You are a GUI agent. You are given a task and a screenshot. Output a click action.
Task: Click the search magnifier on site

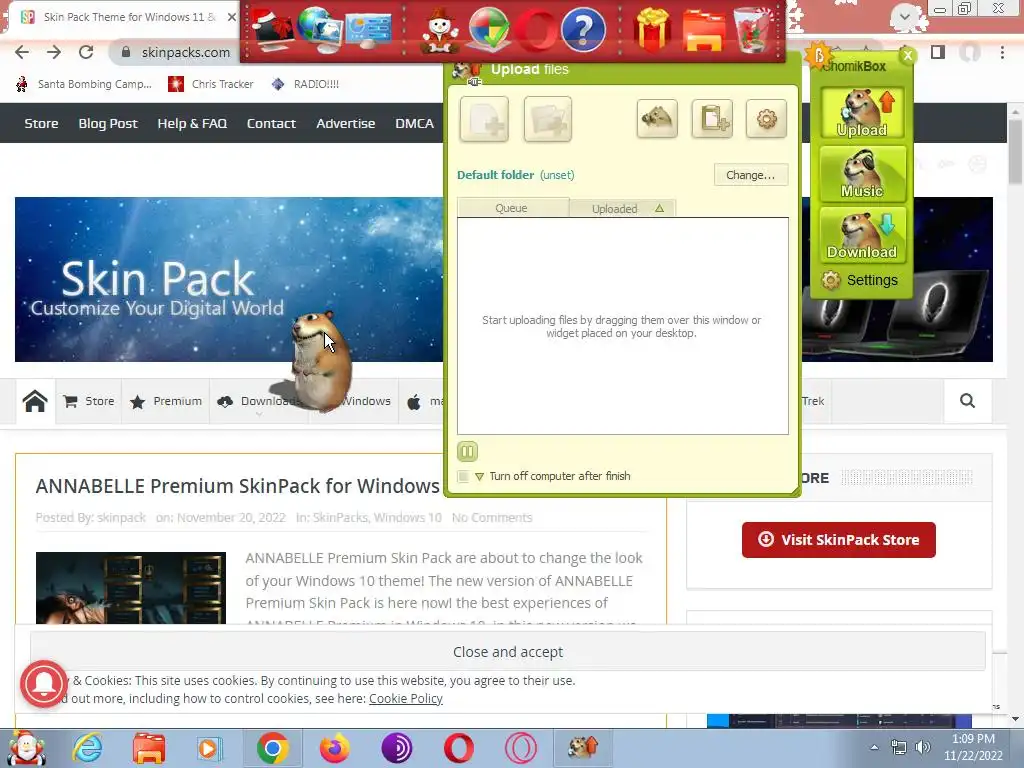(967, 401)
